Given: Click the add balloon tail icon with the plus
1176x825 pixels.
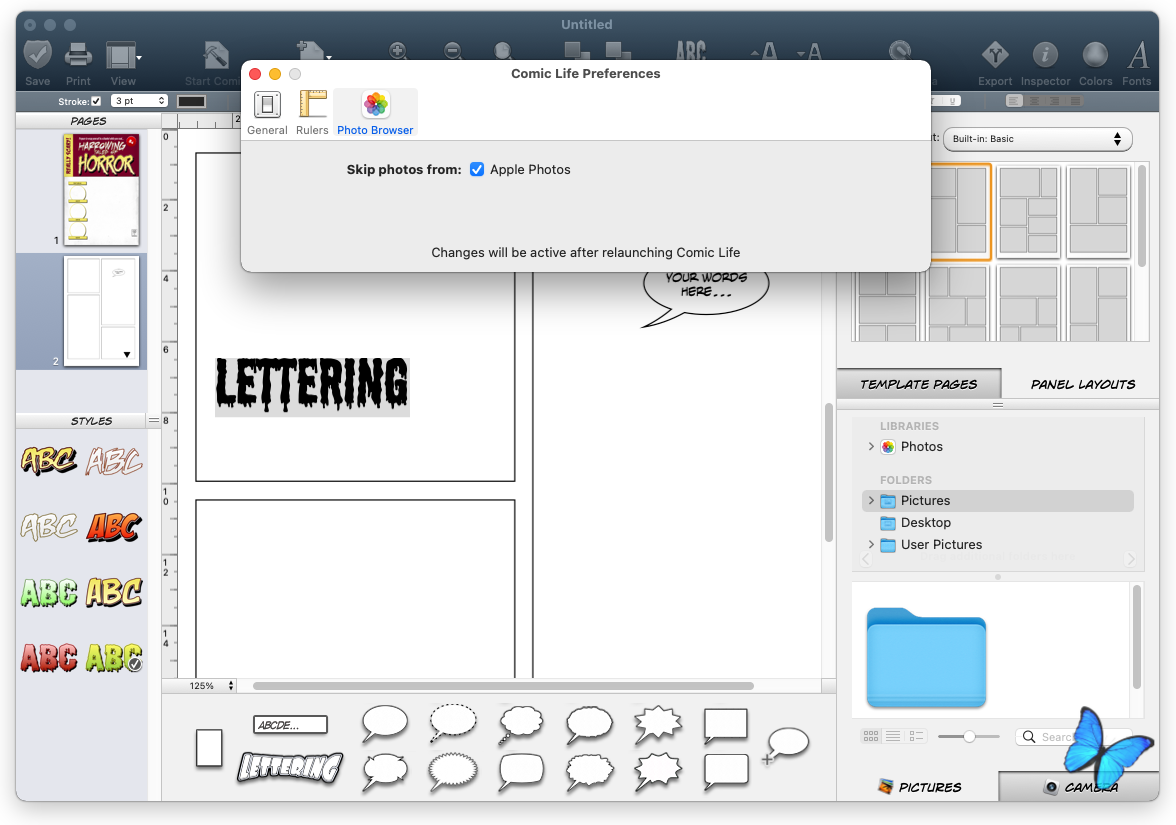Looking at the screenshot, I should [x=785, y=746].
